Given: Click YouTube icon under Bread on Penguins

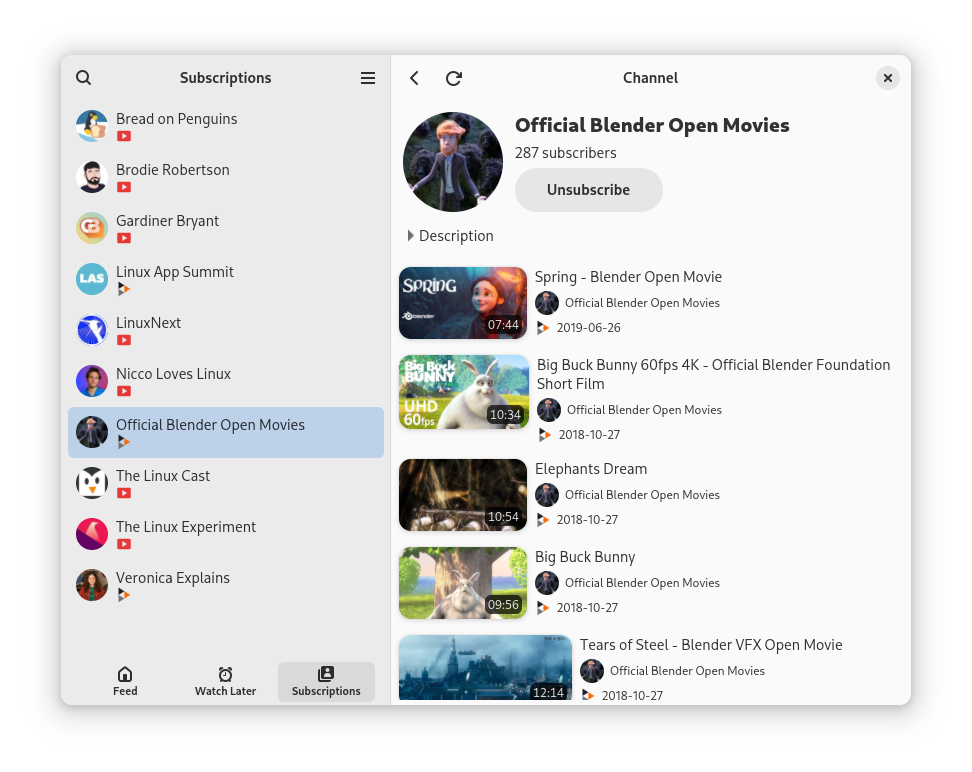Looking at the screenshot, I should click(x=124, y=136).
